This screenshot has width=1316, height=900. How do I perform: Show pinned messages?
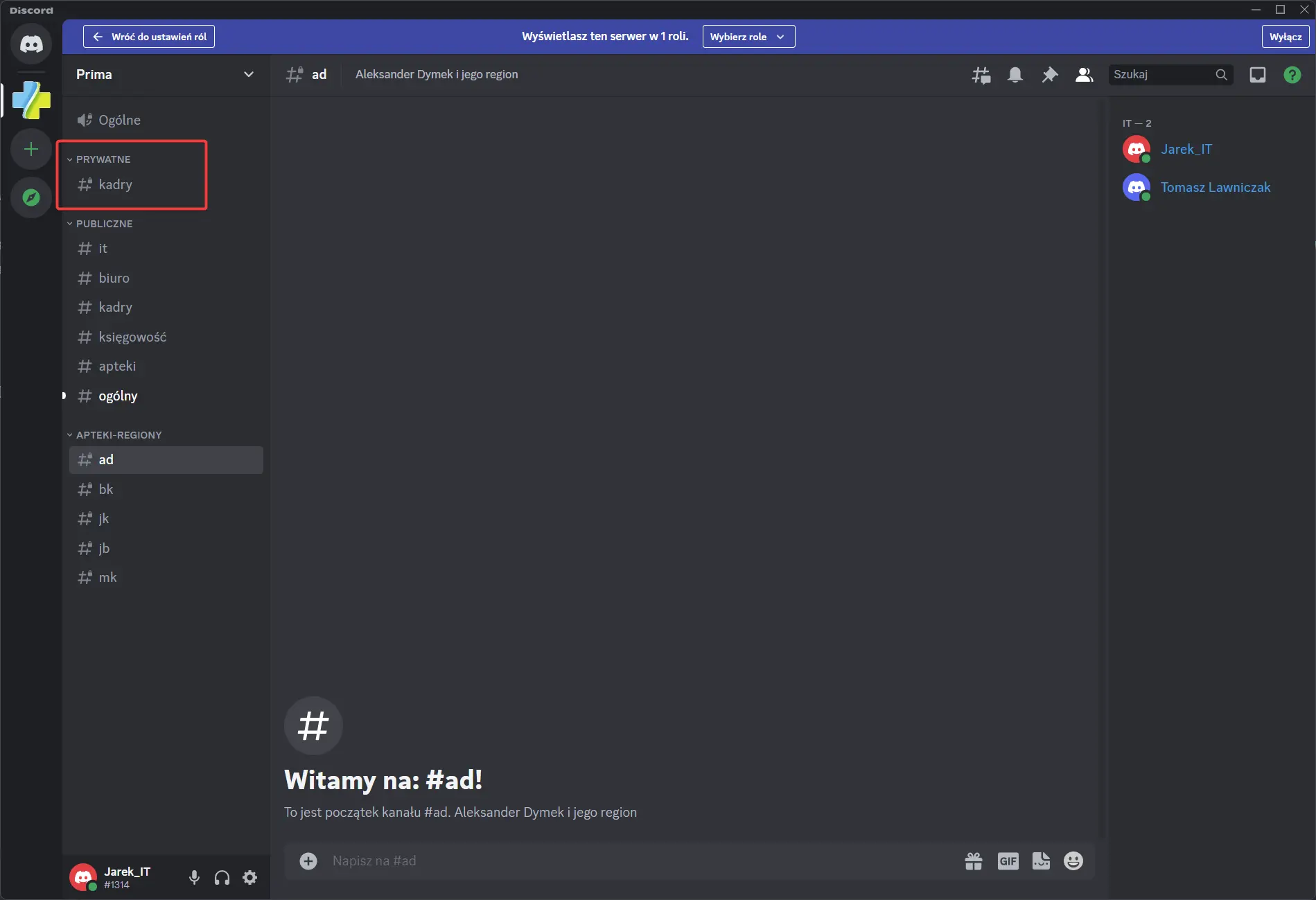point(1050,75)
